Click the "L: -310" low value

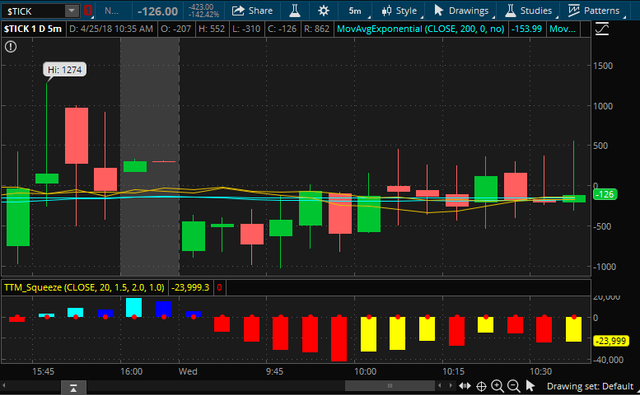(246, 29)
